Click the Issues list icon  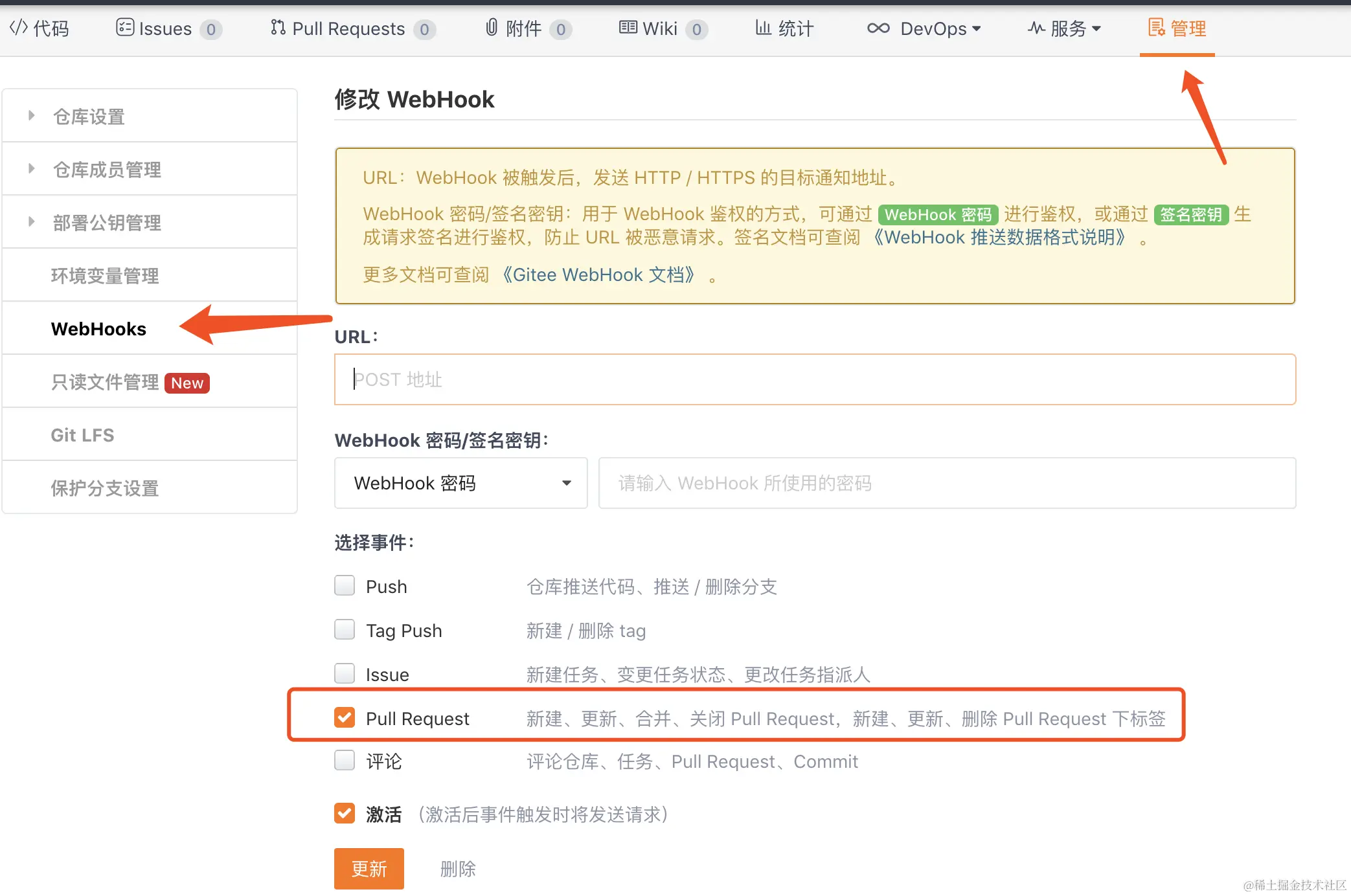(x=124, y=28)
